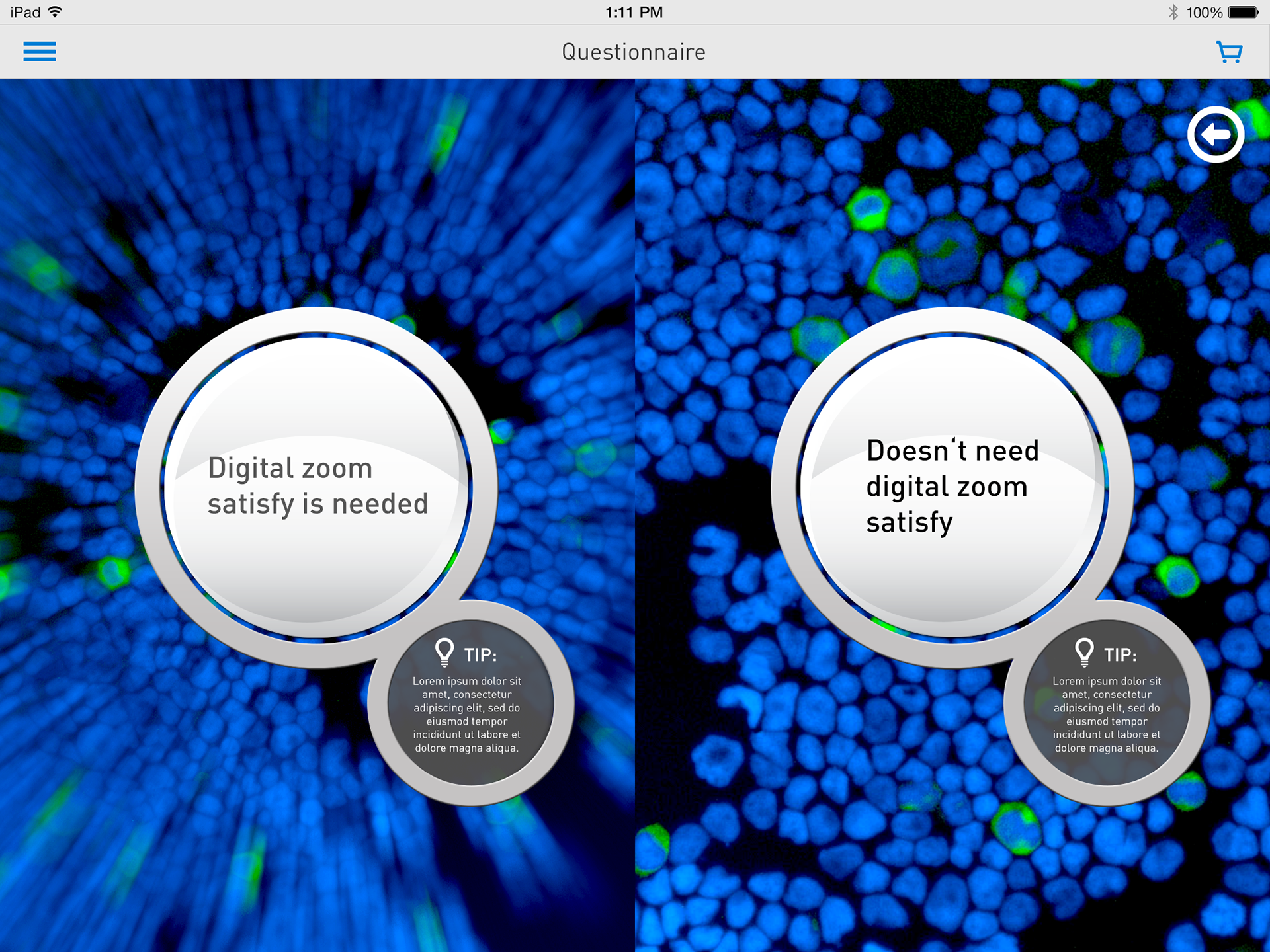Select "Digital zoom satisfy is needed" option
This screenshot has height=952, width=1270.
pyautogui.click(x=316, y=486)
